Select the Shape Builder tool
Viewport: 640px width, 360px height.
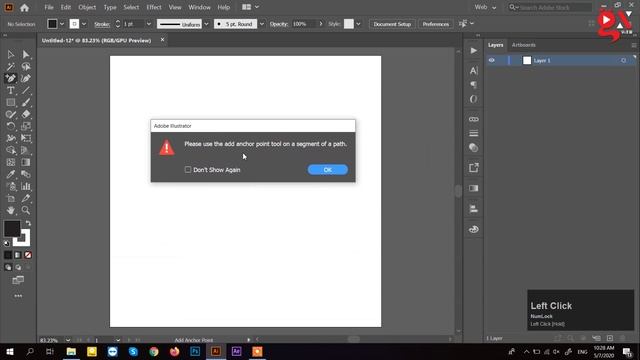[11, 150]
